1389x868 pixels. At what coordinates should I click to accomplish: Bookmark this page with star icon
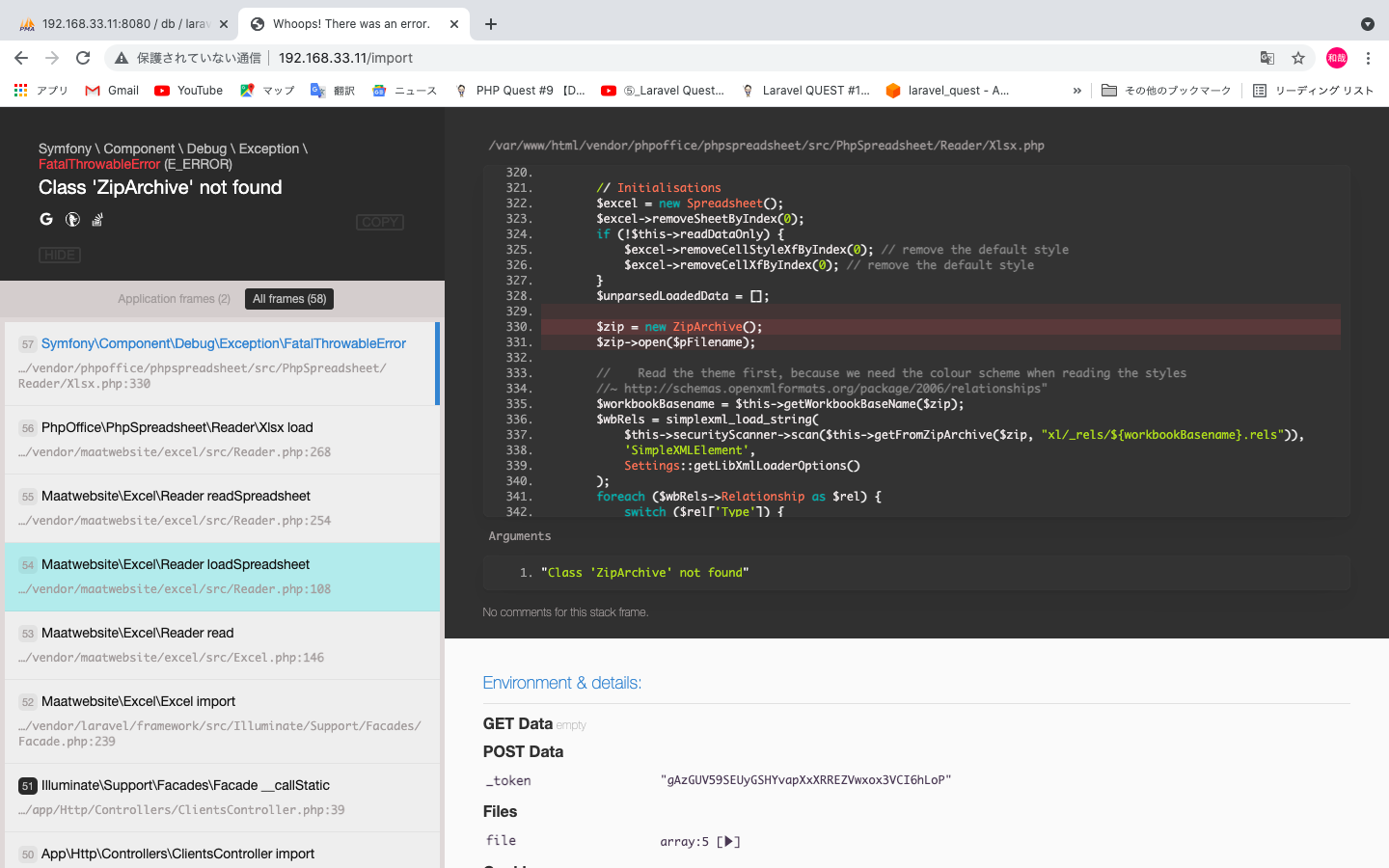pyautogui.click(x=1298, y=58)
